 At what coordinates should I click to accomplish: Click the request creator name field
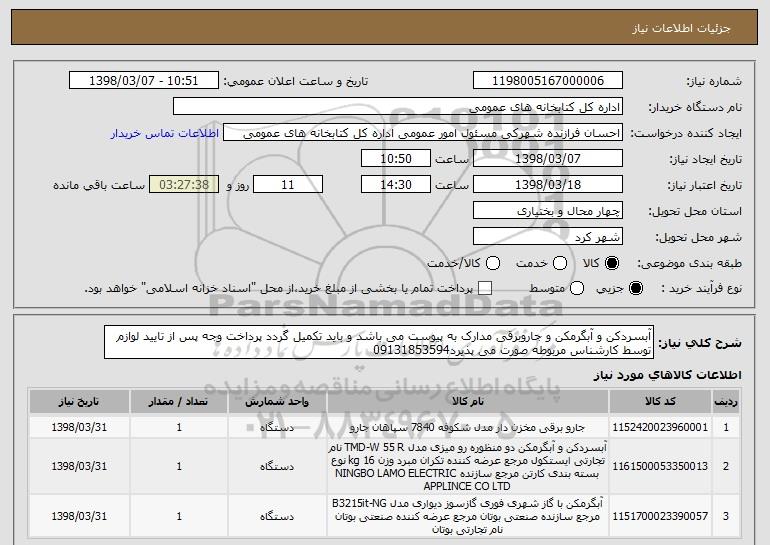point(423,133)
